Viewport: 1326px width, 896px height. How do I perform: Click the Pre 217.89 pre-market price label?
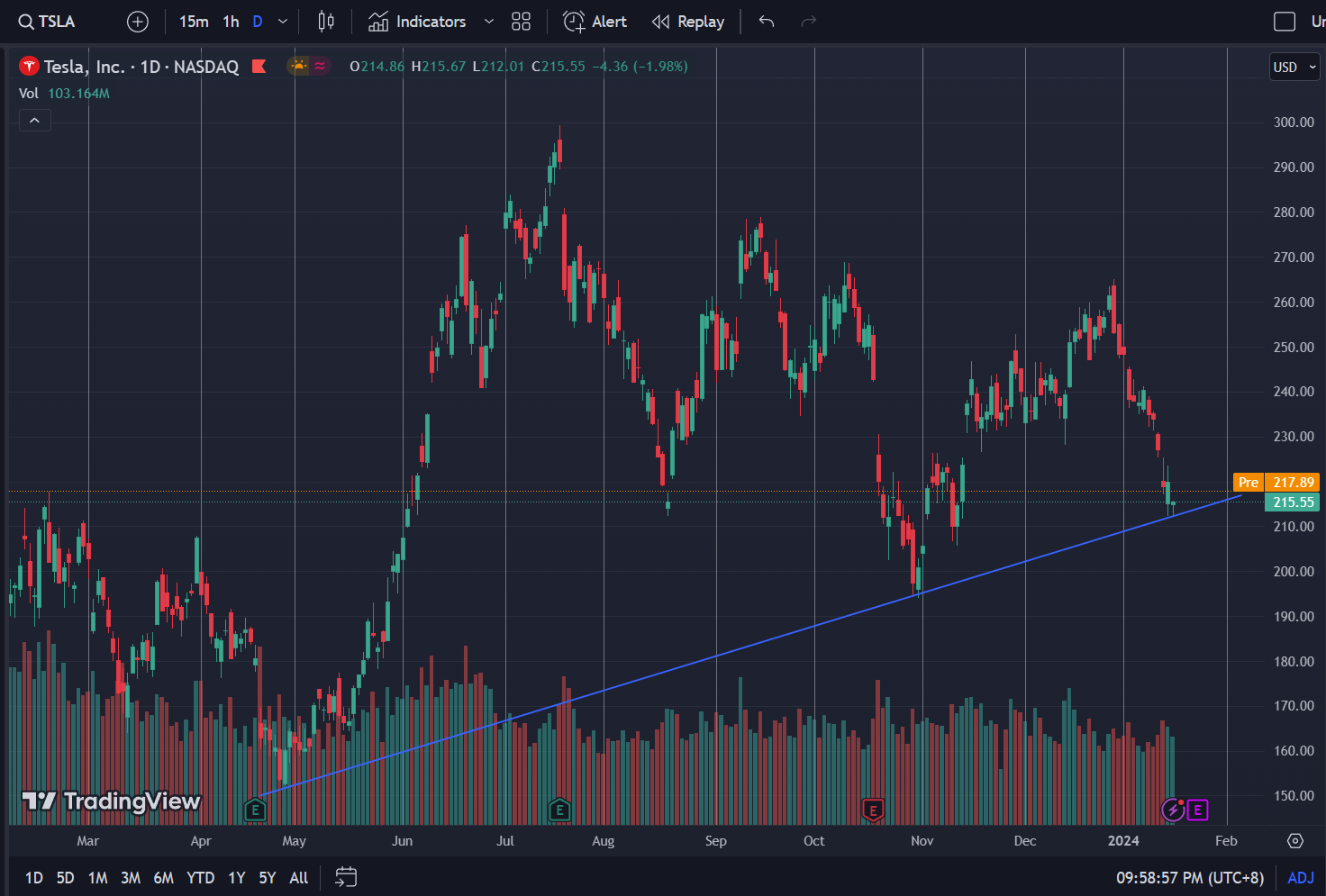pyautogui.click(x=1277, y=483)
